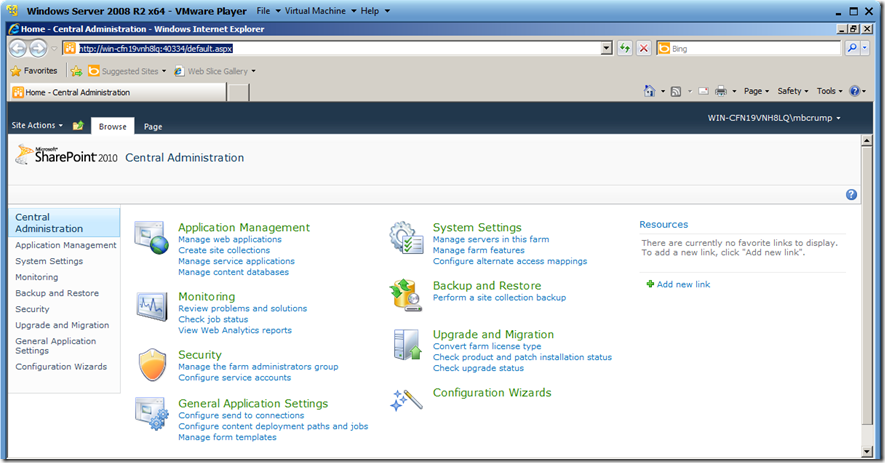Image resolution: width=885 pixels, height=463 pixels.
Task: Click the Add to Favorites Bar icon
Action: [76, 71]
